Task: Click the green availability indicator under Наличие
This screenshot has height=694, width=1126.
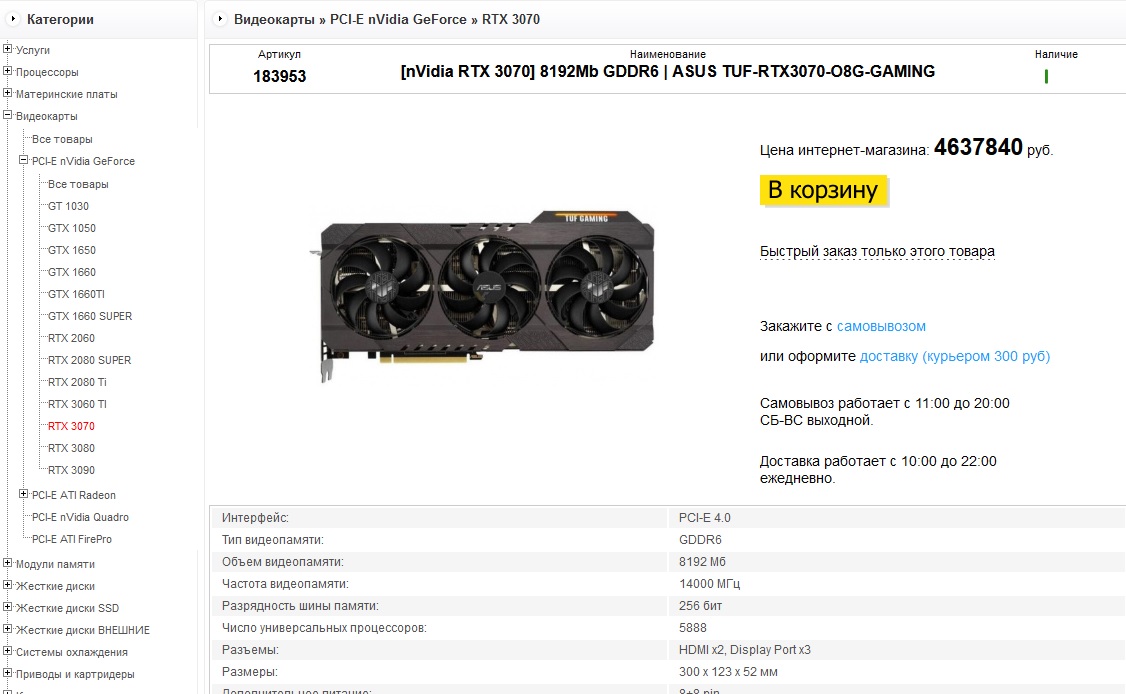Action: coord(1046,76)
